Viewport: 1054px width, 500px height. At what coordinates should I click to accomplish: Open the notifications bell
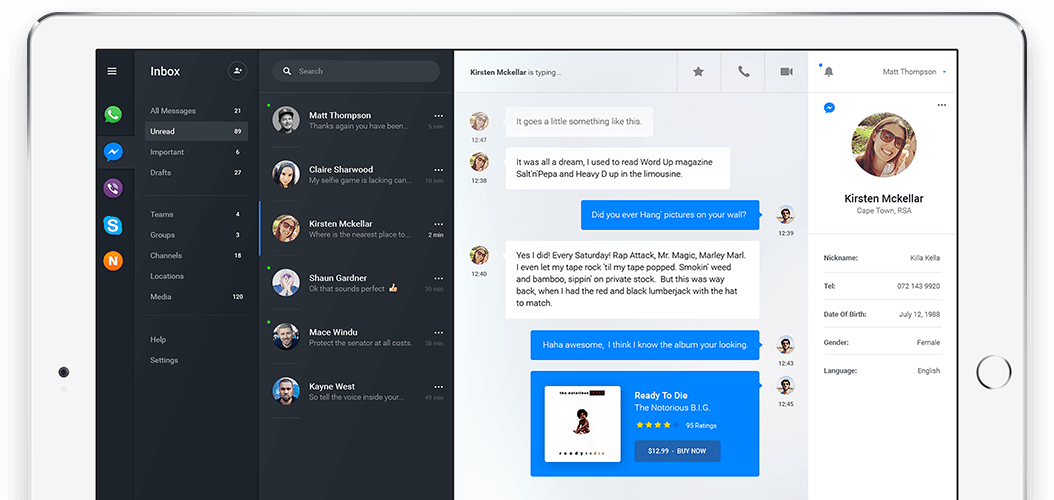(x=828, y=72)
